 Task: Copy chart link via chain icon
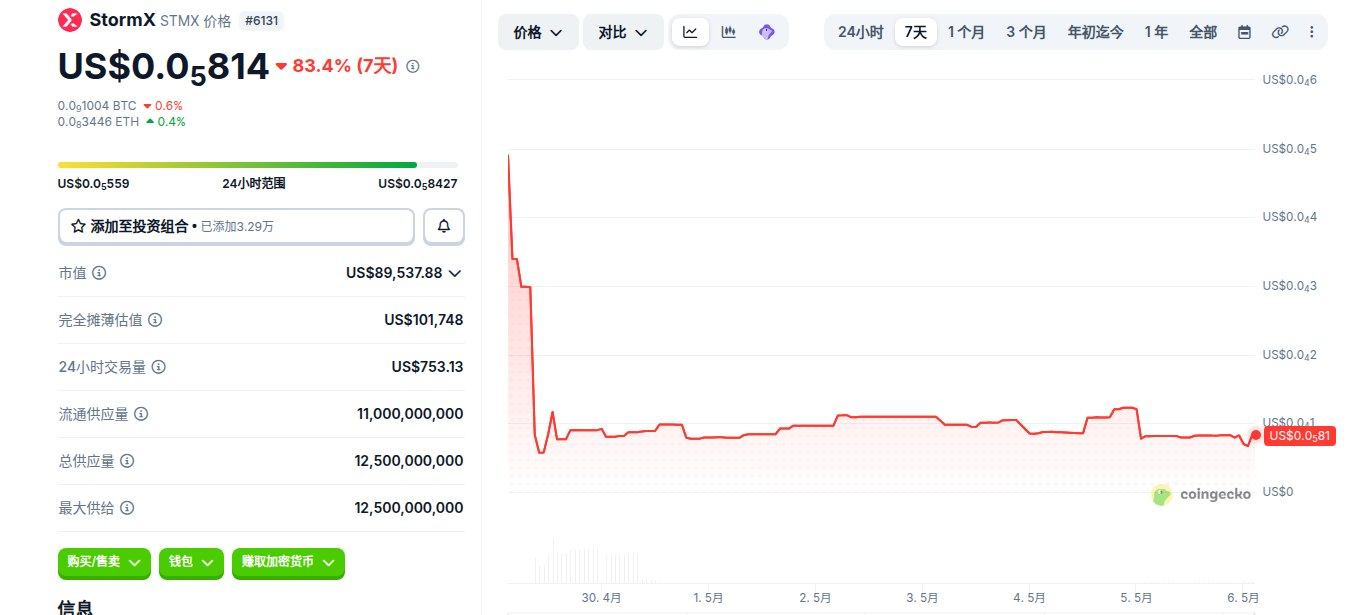pyautogui.click(x=1280, y=32)
